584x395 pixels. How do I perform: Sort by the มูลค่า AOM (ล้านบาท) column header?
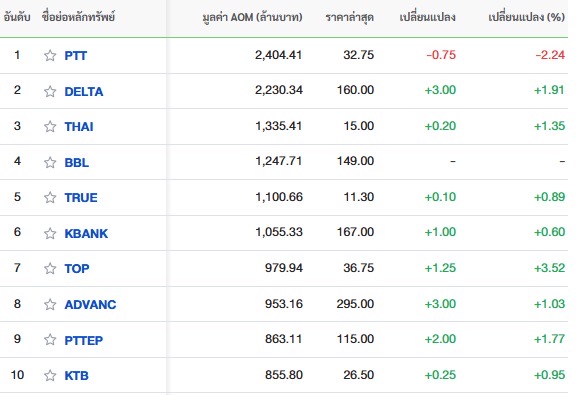coord(253,17)
